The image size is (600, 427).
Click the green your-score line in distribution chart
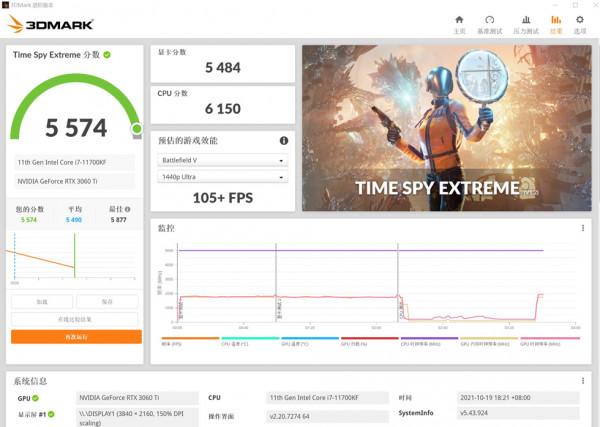[75, 255]
